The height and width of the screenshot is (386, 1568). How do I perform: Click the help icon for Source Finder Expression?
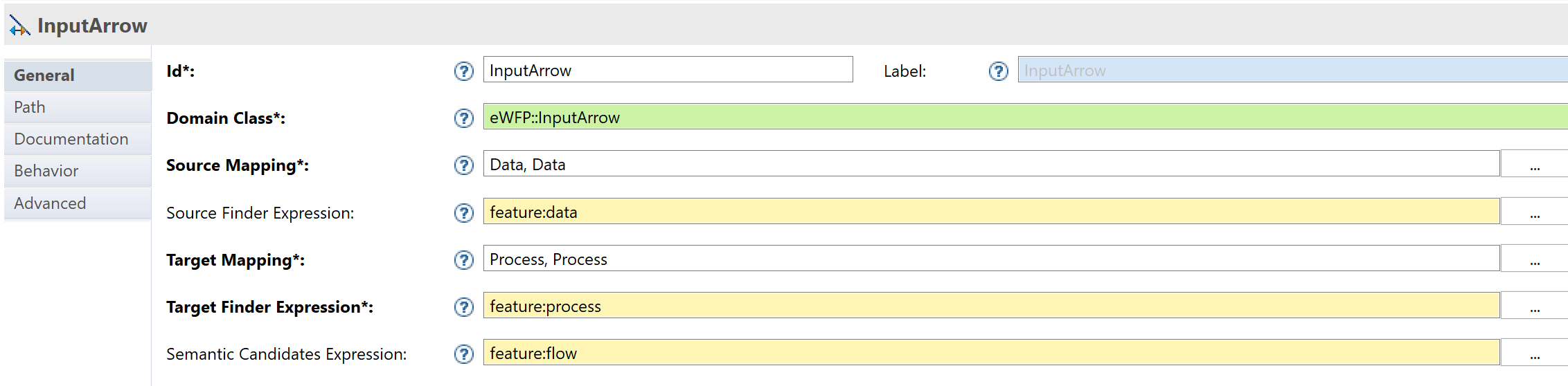pyautogui.click(x=464, y=212)
